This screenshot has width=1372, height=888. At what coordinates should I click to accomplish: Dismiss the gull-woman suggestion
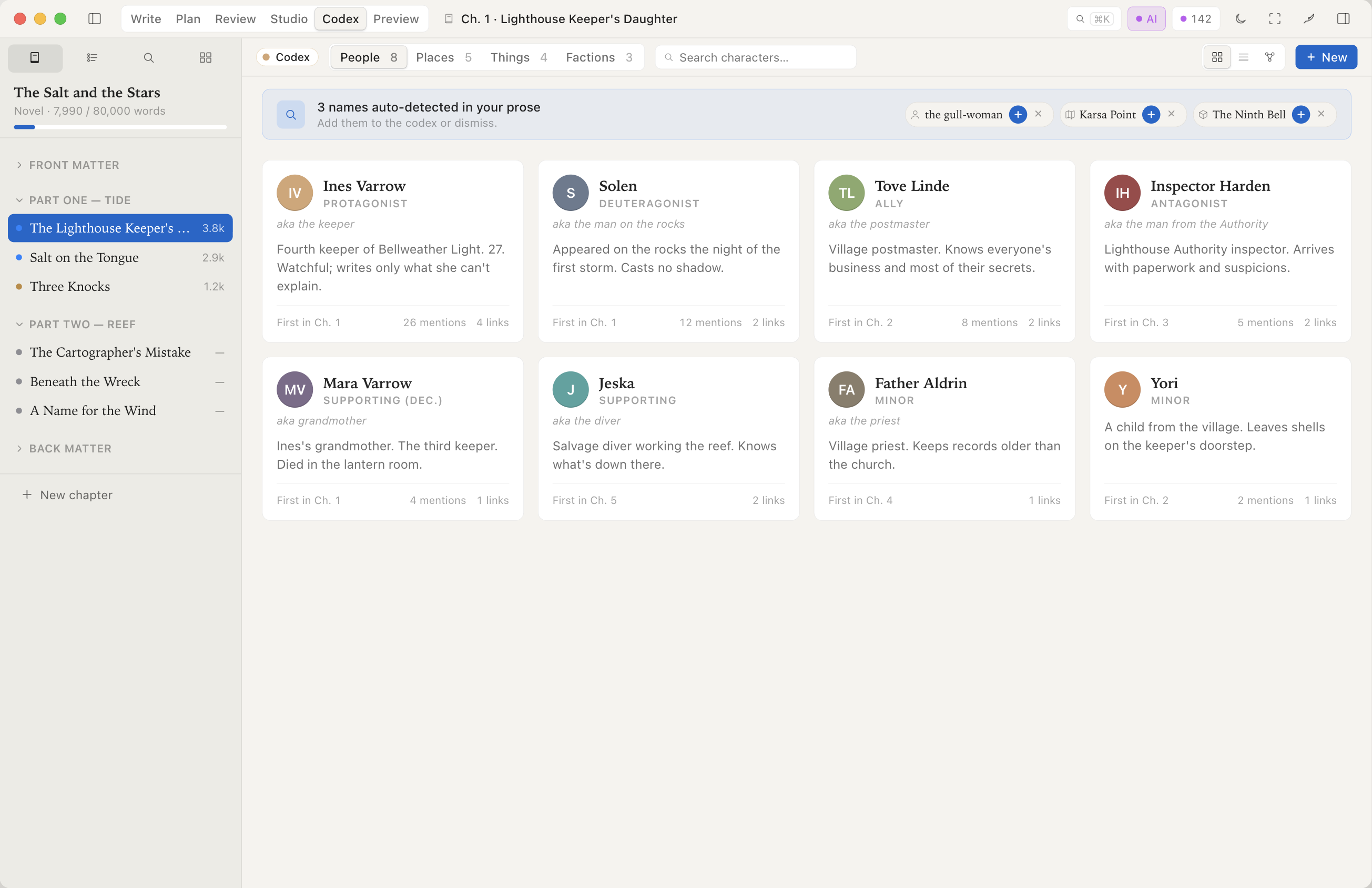coord(1039,114)
